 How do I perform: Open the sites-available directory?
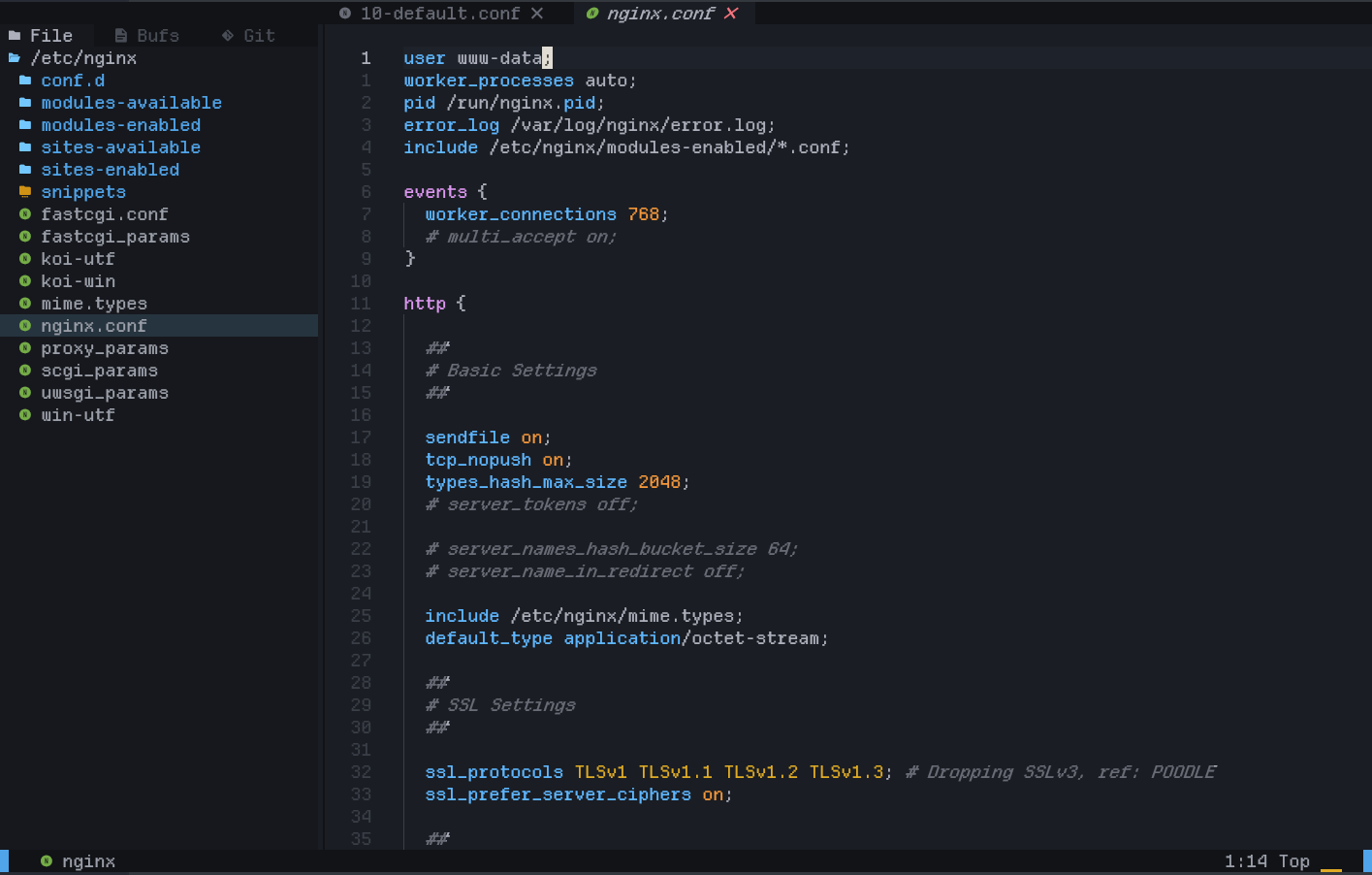click(x=121, y=147)
